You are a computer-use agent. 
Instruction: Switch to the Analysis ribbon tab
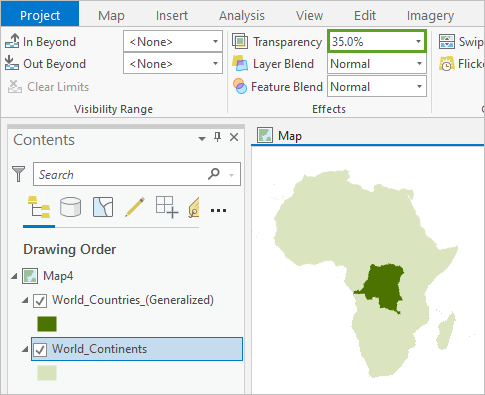pos(242,15)
